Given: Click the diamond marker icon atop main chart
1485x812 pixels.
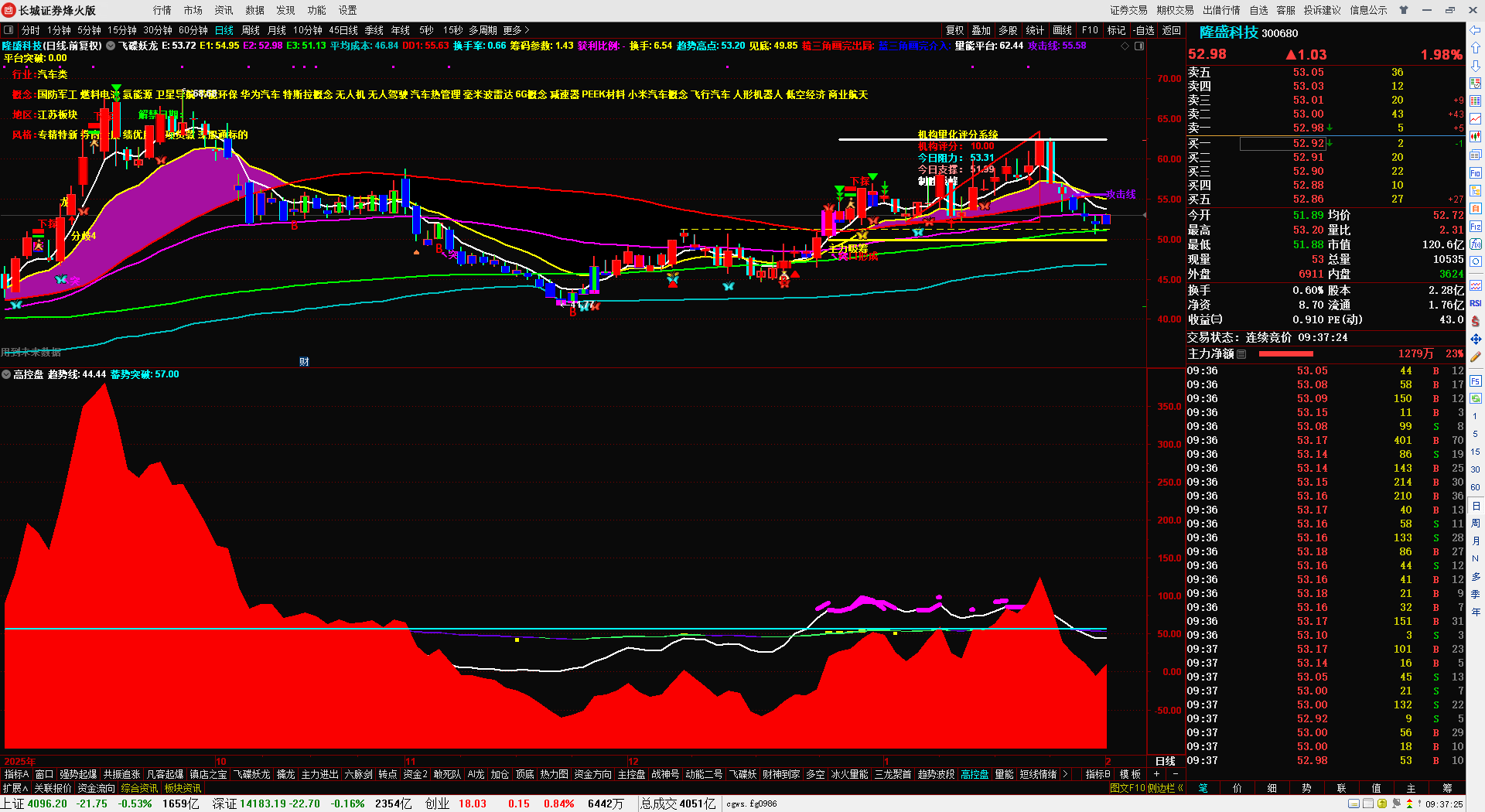Looking at the screenshot, I should (1125, 46).
